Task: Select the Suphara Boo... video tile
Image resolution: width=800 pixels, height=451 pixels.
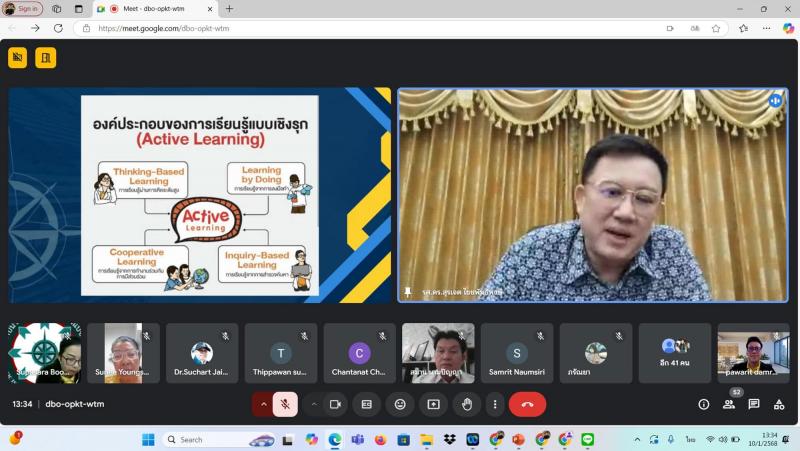Action: click(x=44, y=353)
